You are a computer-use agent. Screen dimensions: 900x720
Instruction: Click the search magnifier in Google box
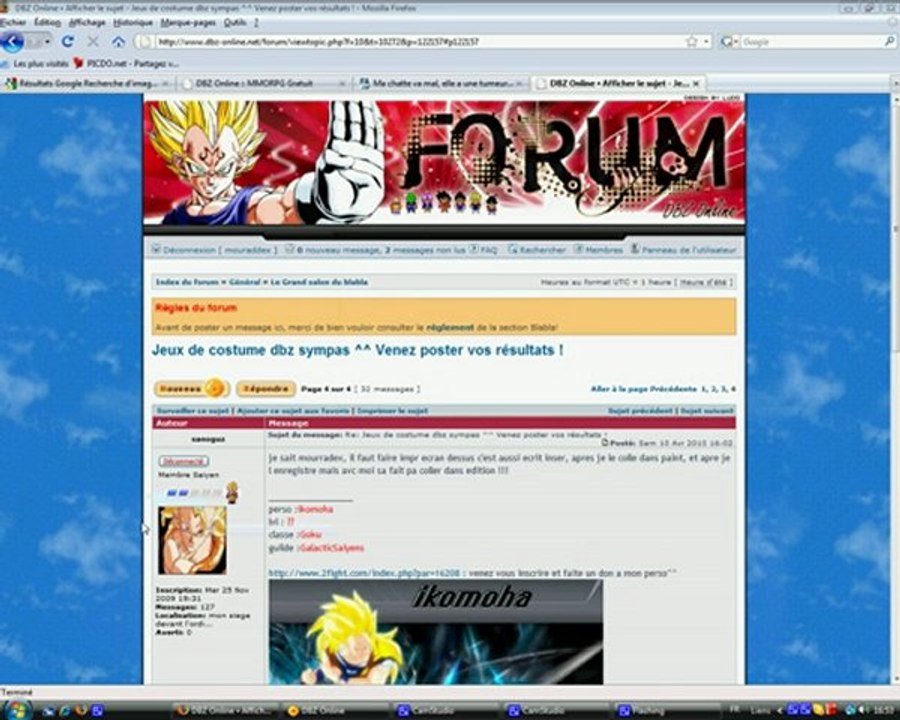[x=889, y=41]
